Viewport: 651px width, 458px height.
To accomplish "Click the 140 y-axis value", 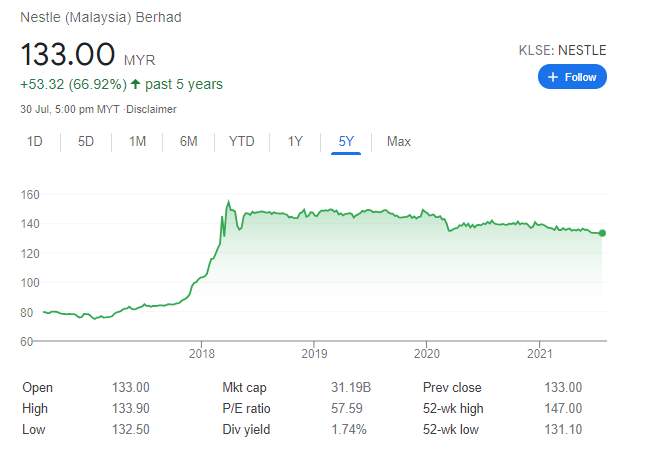I will [30, 224].
